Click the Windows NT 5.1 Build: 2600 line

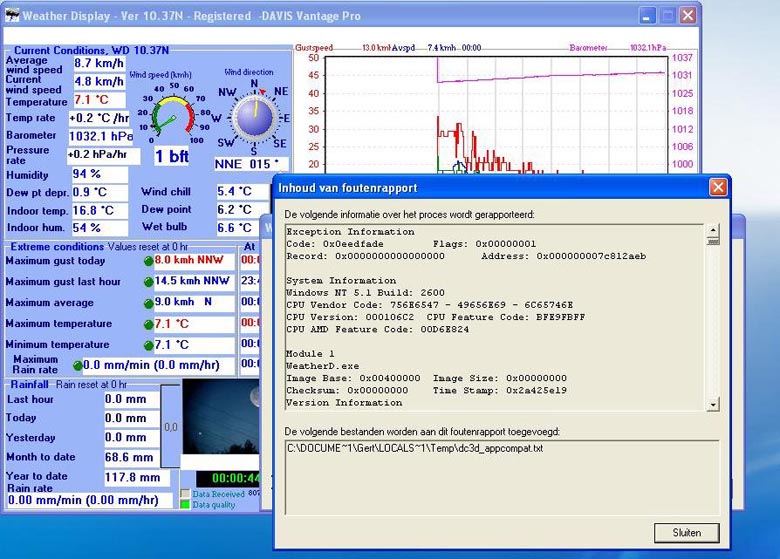click(365, 293)
